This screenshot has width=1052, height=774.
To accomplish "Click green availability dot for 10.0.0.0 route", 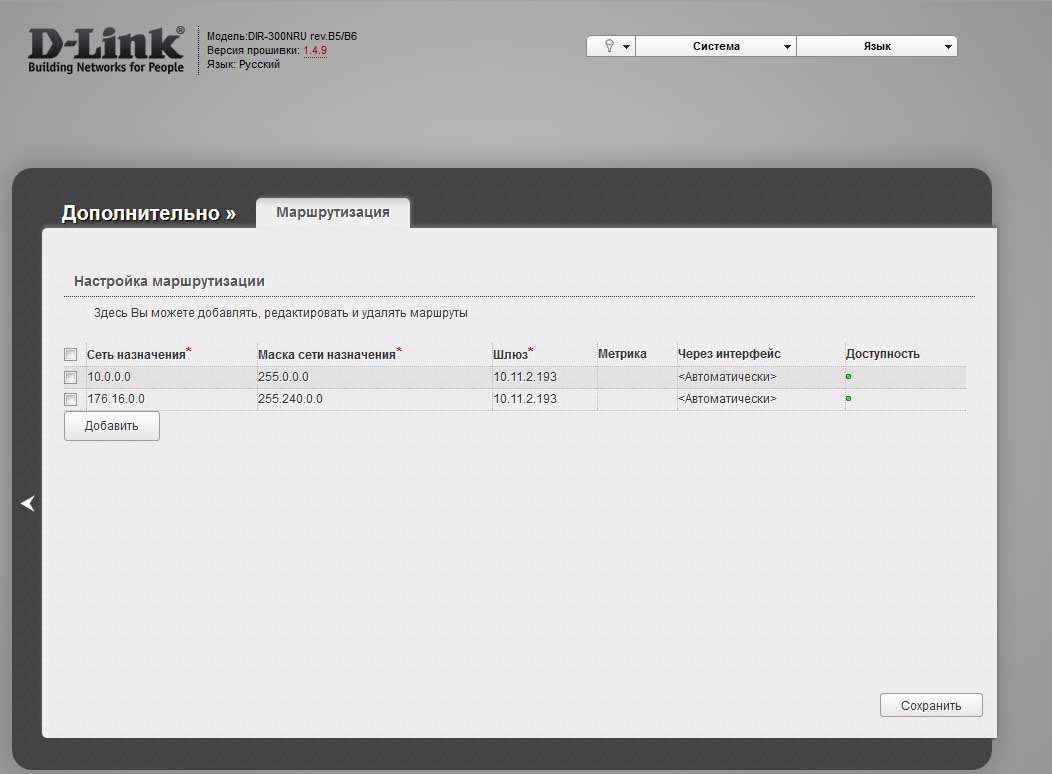I will [849, 377].
